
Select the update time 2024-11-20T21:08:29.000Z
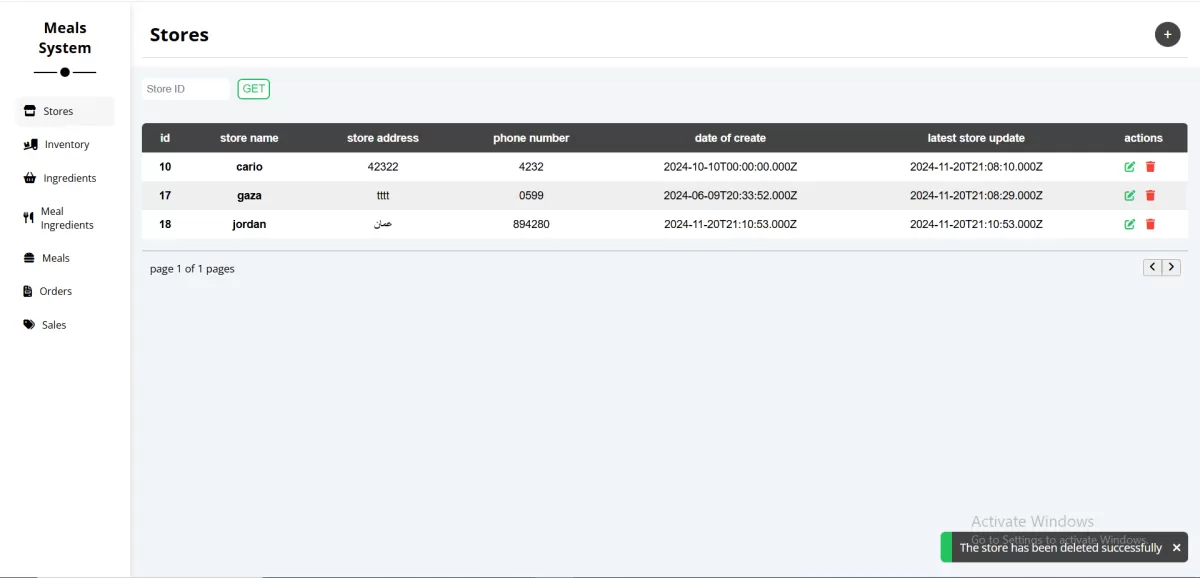(x=976, y=196)
